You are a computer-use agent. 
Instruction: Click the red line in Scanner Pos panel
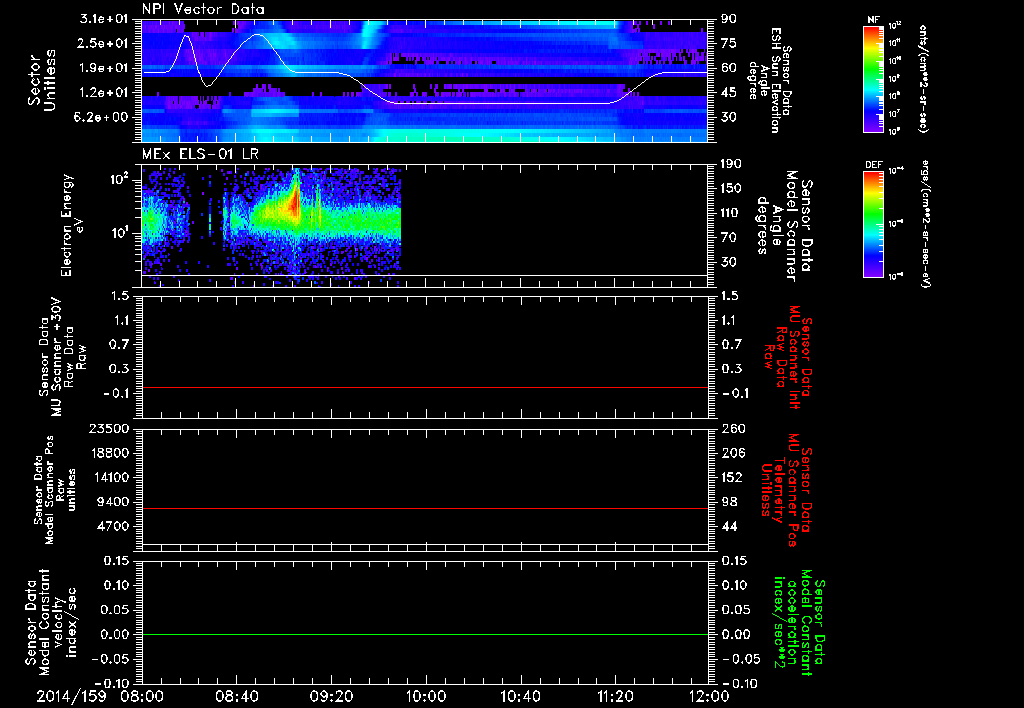tap(425, 508)
